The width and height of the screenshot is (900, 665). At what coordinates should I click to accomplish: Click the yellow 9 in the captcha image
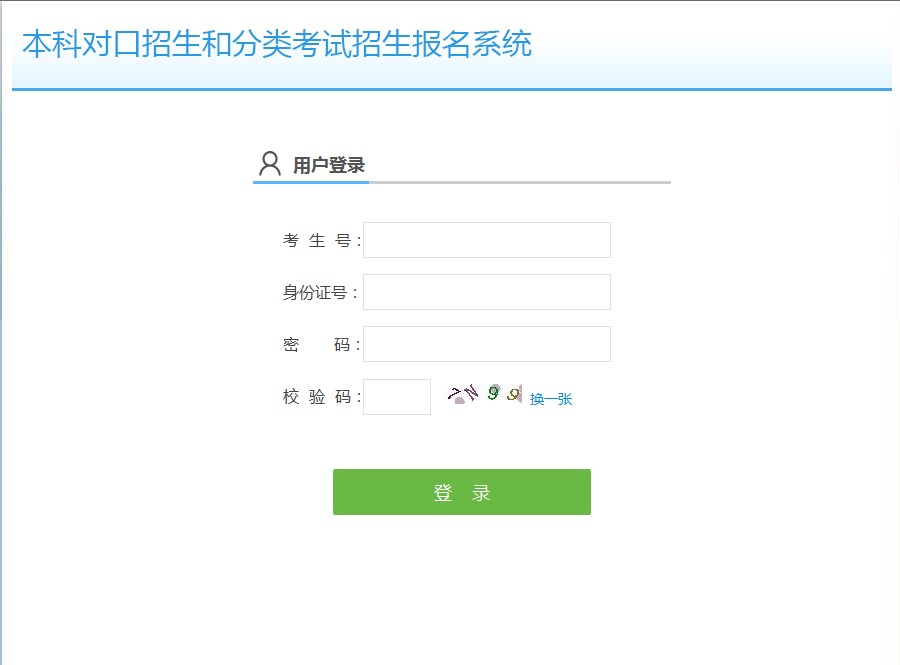pyautogui.click(x=512, y=395)
